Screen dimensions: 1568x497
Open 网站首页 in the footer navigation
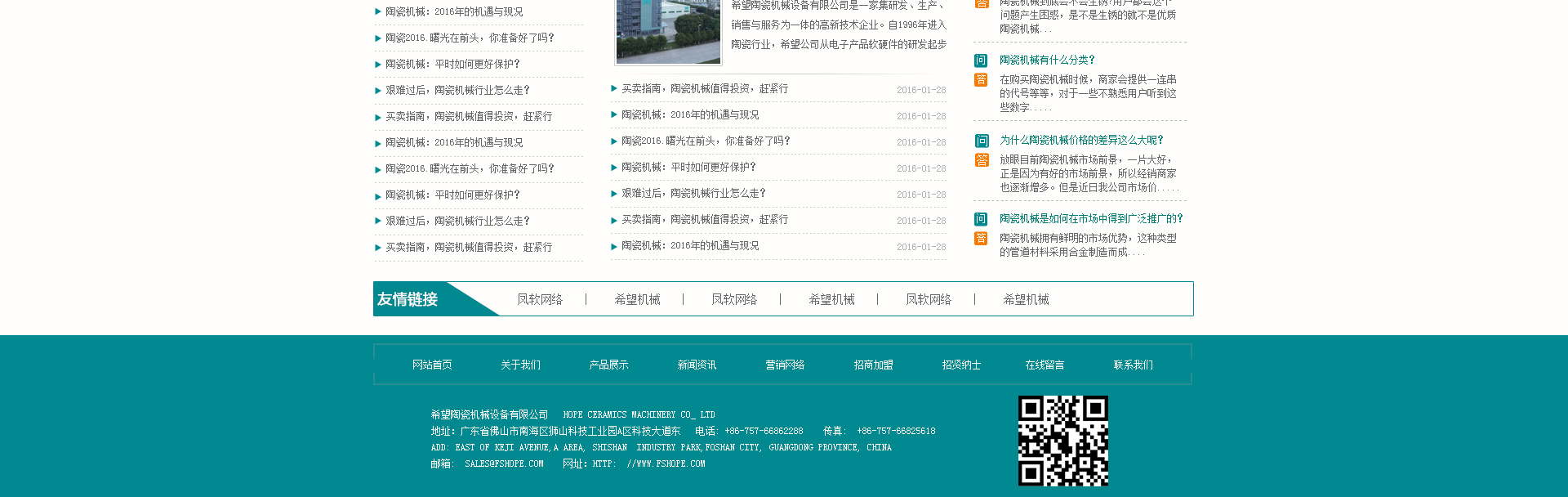(432, 365)
